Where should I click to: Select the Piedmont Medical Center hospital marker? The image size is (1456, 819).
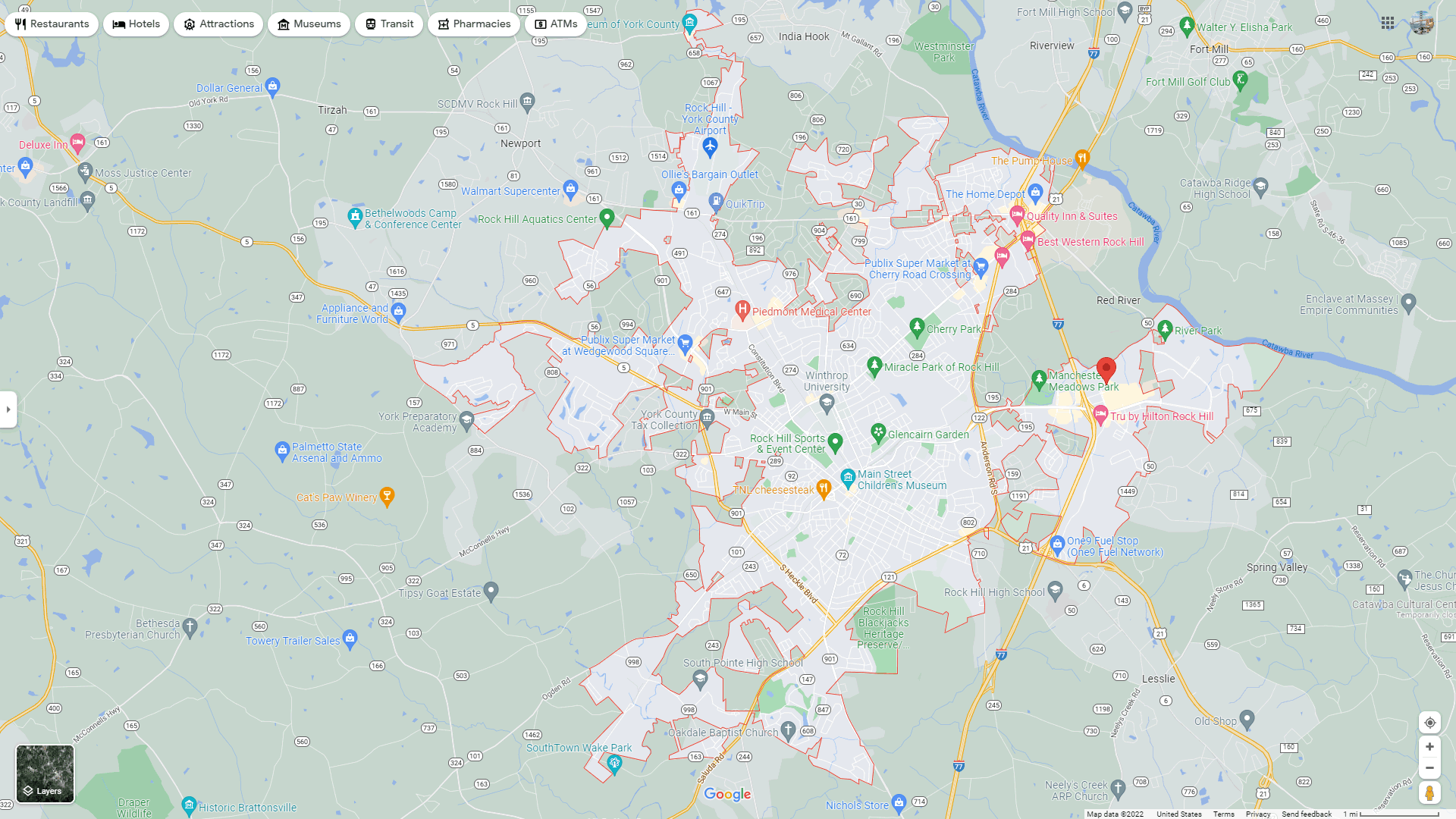click(x=742, y=309)
